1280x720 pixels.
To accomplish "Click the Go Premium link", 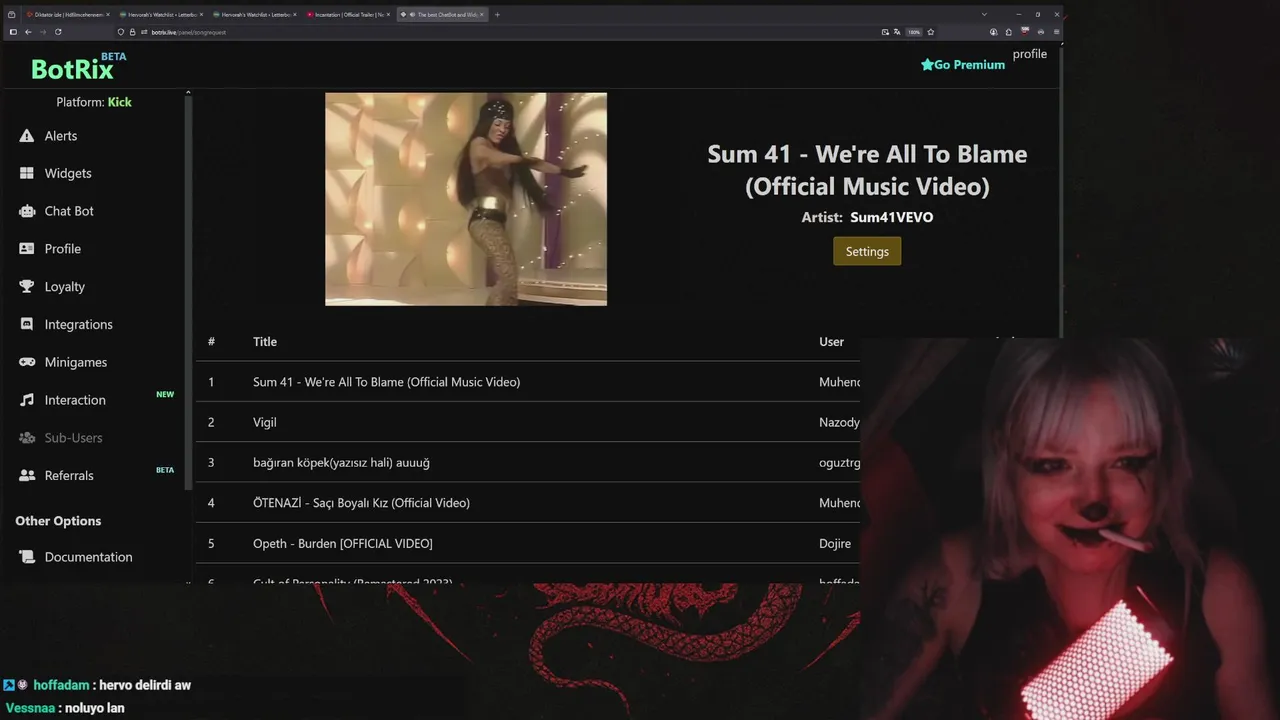I will click(x=963, y=64).
